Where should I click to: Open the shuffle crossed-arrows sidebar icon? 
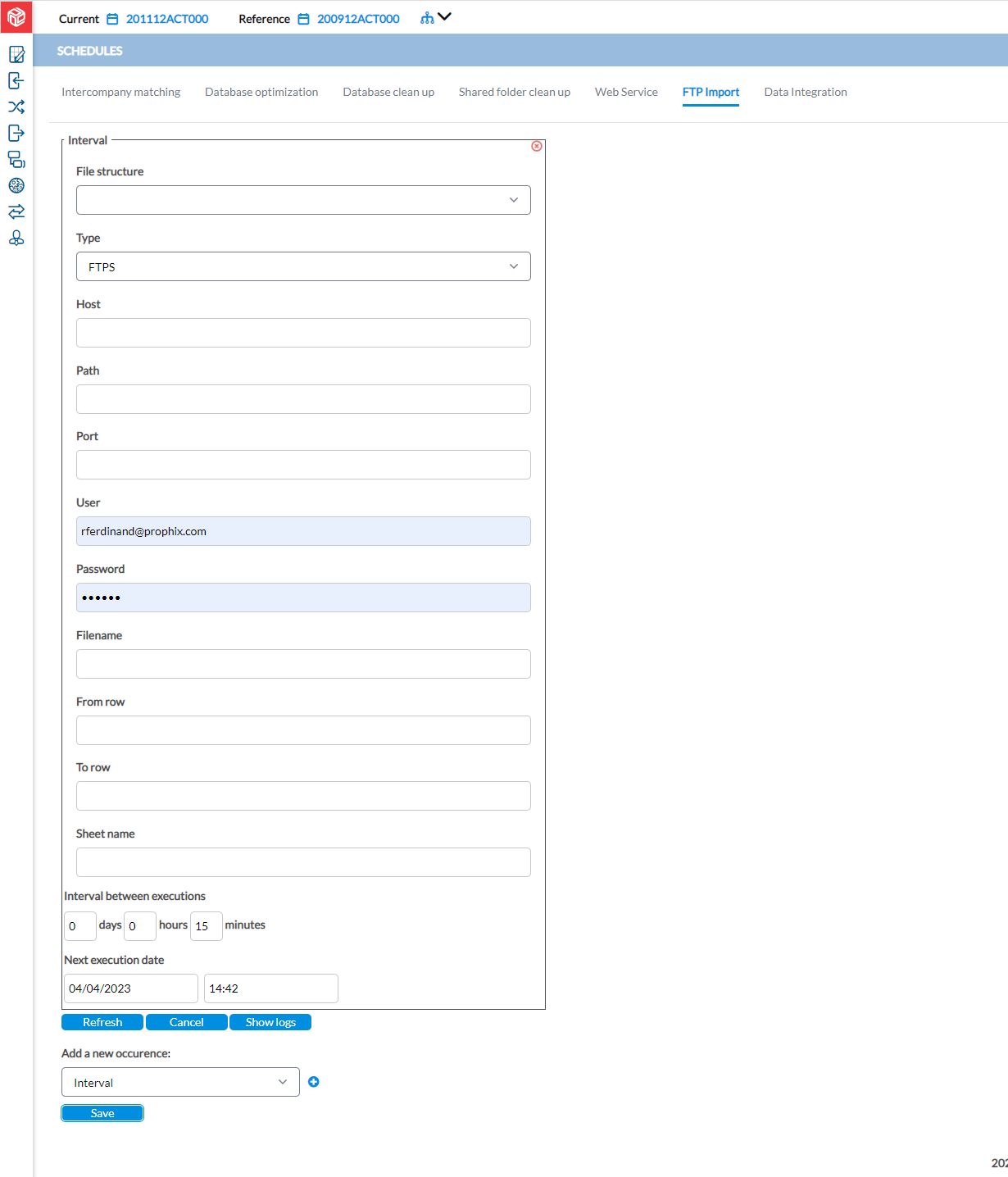16,107
